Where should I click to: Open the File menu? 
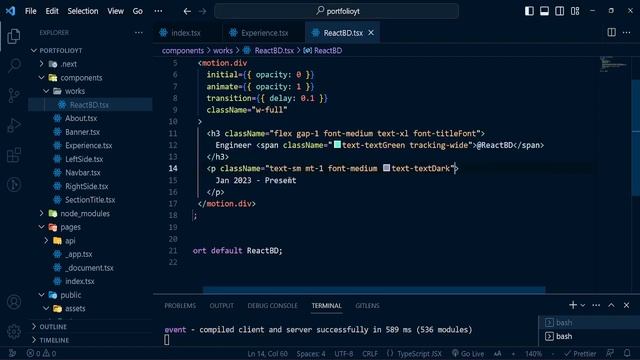pyautogui.click(x=31, y=11)
